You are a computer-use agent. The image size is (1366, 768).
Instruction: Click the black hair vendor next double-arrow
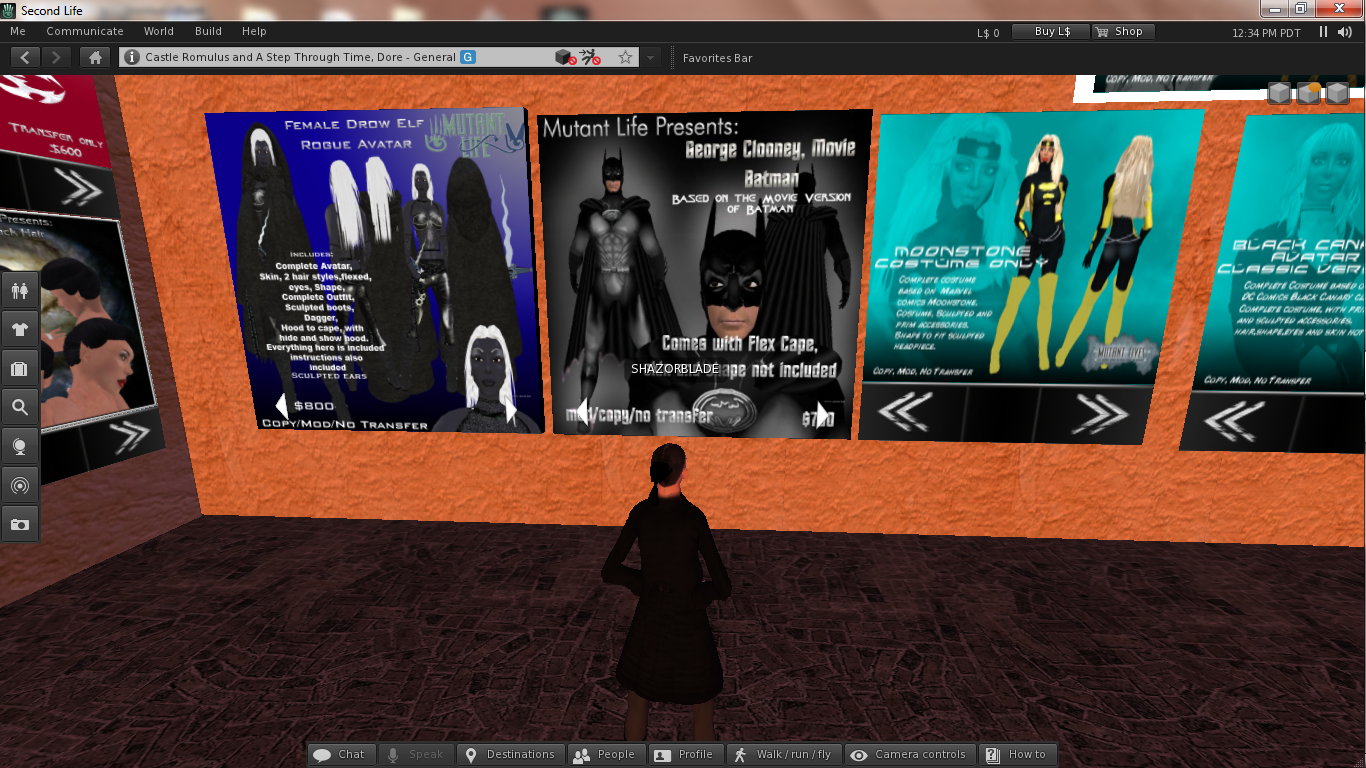[x=128, y=434]
